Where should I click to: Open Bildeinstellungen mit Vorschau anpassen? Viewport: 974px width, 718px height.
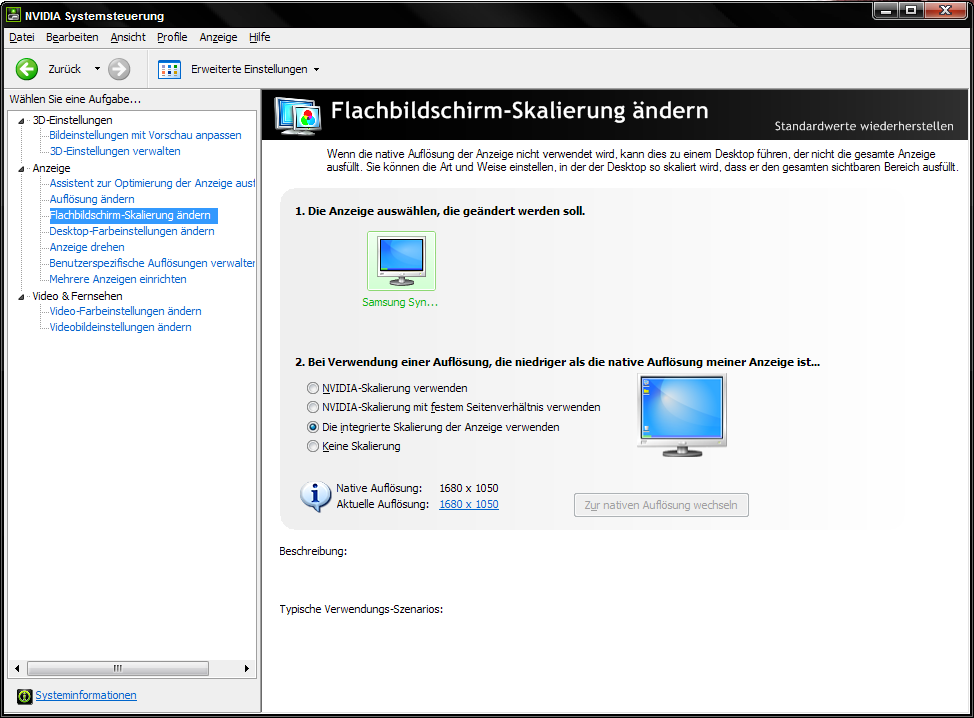pyautogui.click(x=145, y=135)
